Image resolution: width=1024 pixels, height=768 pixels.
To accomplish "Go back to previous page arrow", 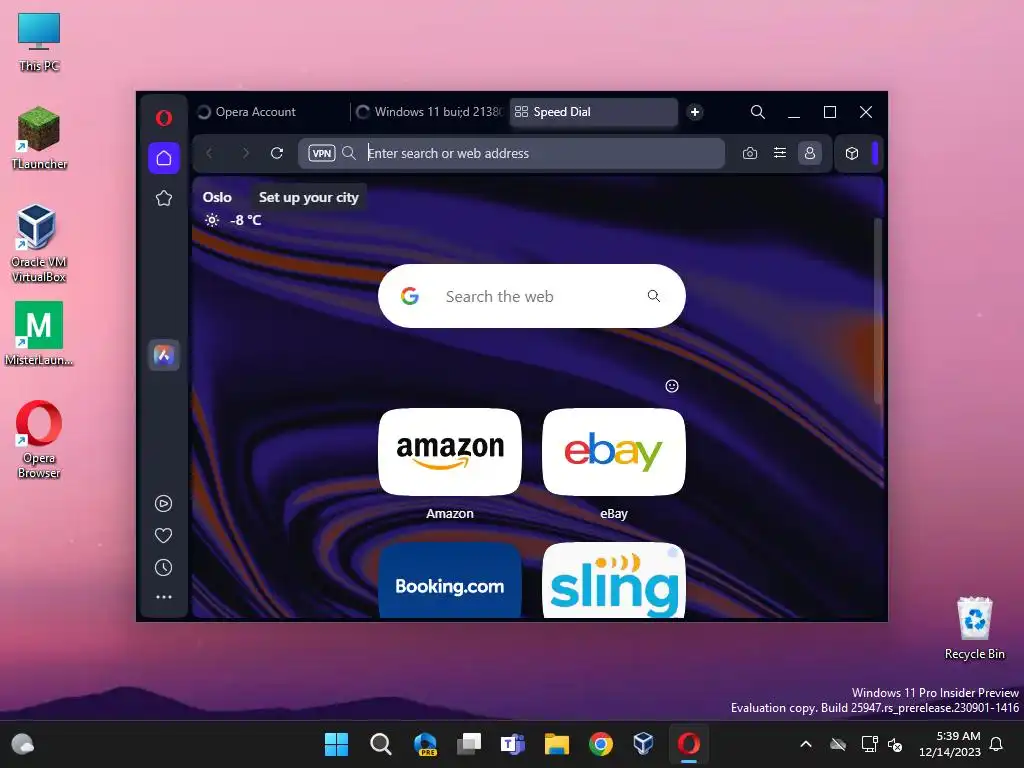I will click(210, 153).
